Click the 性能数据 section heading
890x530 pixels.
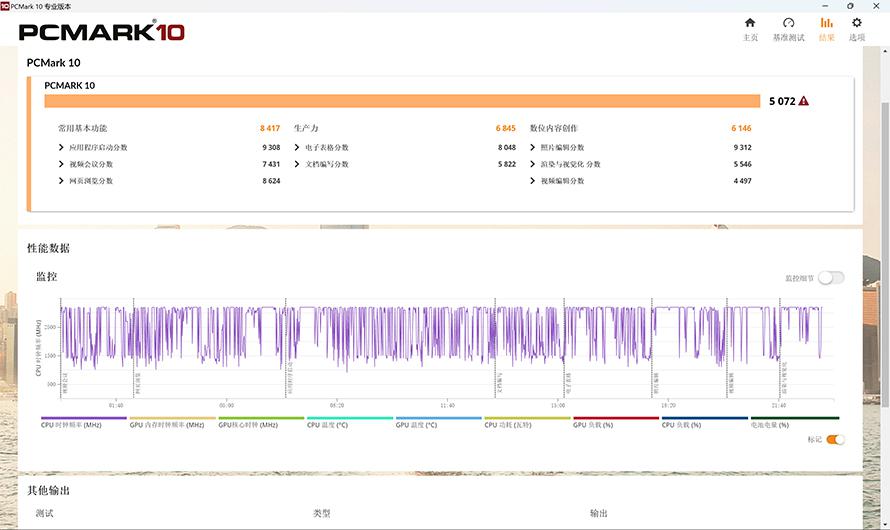[48, 248]
